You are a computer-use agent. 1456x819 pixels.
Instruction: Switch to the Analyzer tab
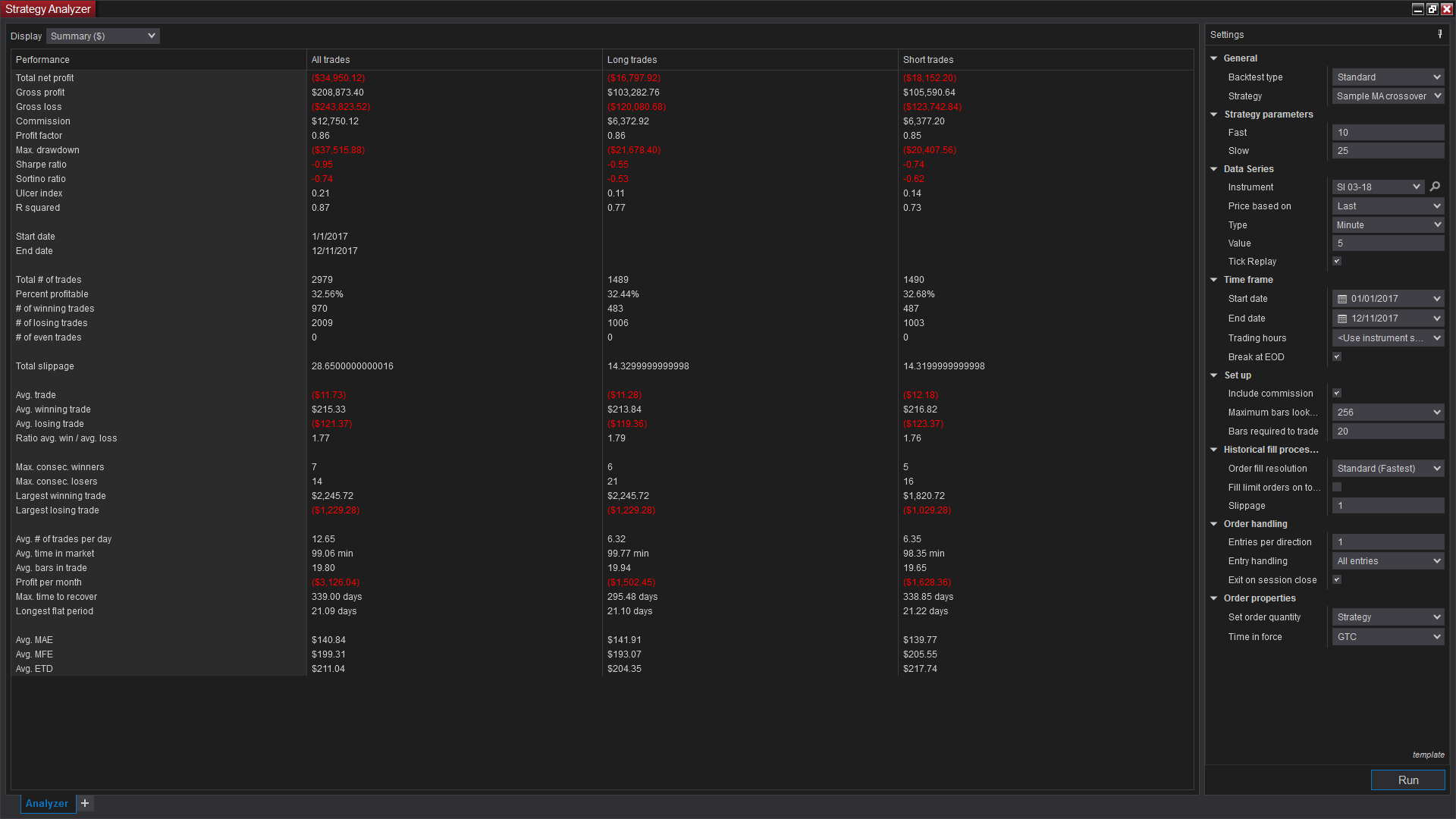click(47, 803)
